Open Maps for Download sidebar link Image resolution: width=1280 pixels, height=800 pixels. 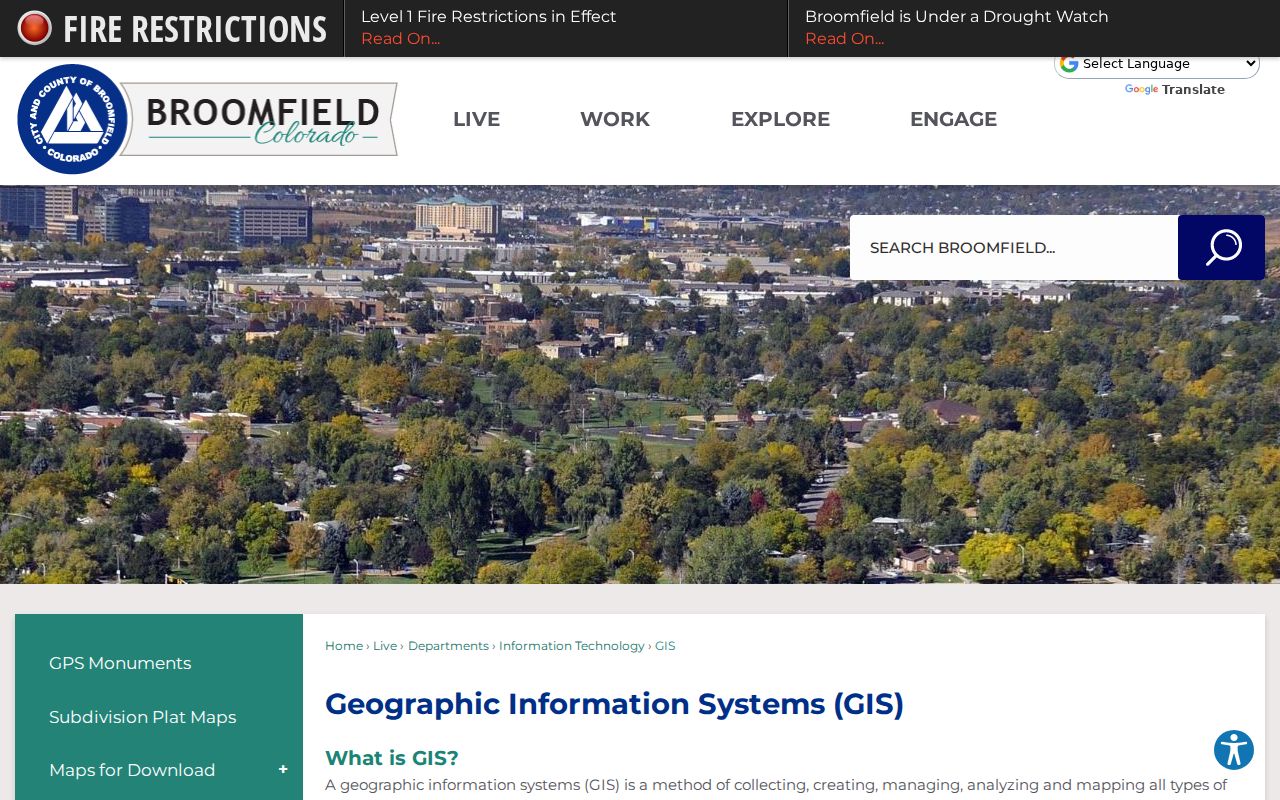132,770
